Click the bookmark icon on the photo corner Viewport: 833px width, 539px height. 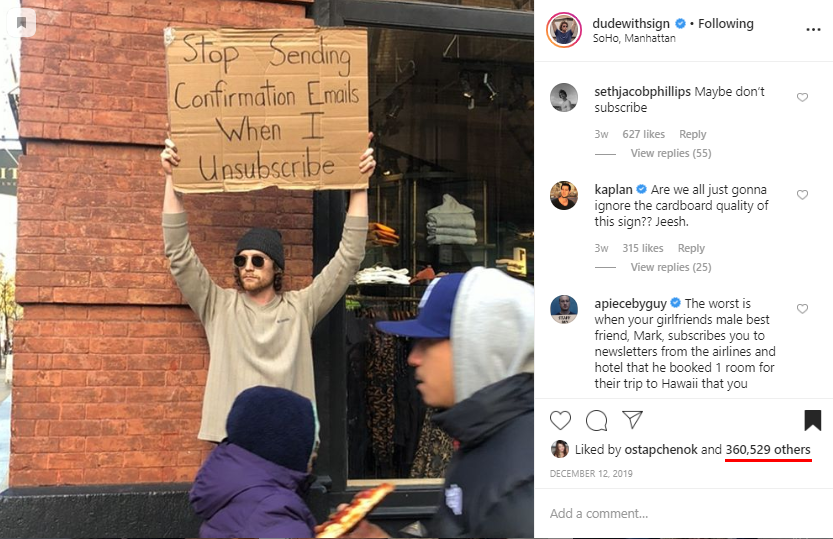point(22,23)
